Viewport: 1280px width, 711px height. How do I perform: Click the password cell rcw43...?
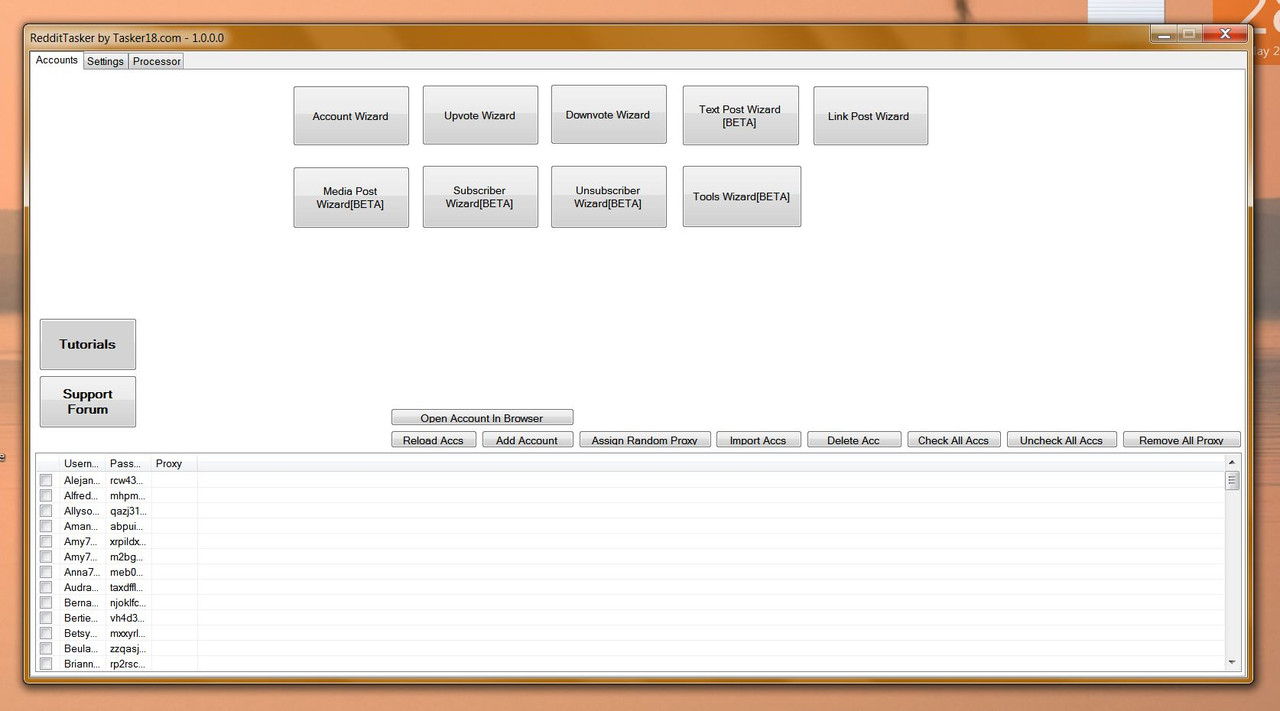[128, 480]
